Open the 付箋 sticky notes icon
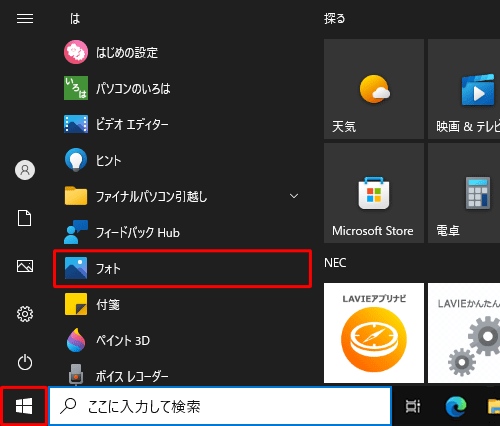 pyautogui.click(x=76, y=304)
